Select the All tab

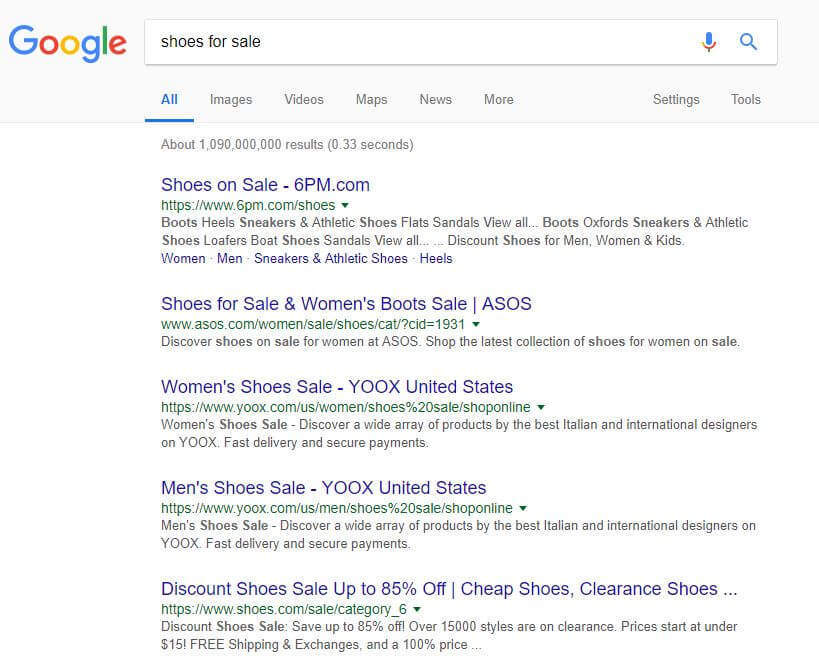point(169,99)
